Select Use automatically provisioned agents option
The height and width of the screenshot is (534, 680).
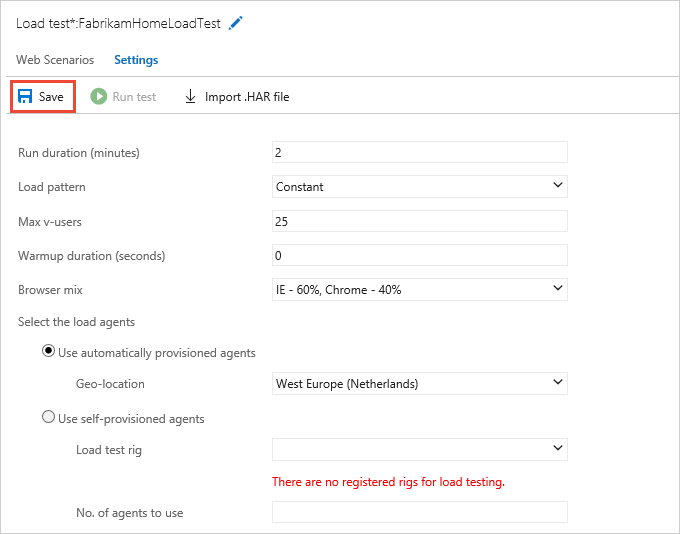(48, 352)
